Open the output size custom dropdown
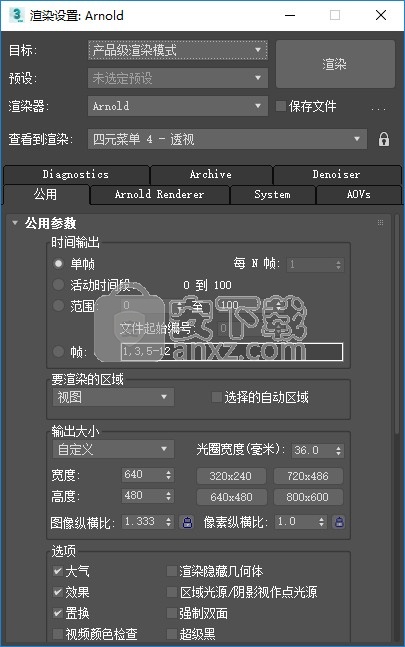Screen dimensions: 405x647 pos(113,449)
